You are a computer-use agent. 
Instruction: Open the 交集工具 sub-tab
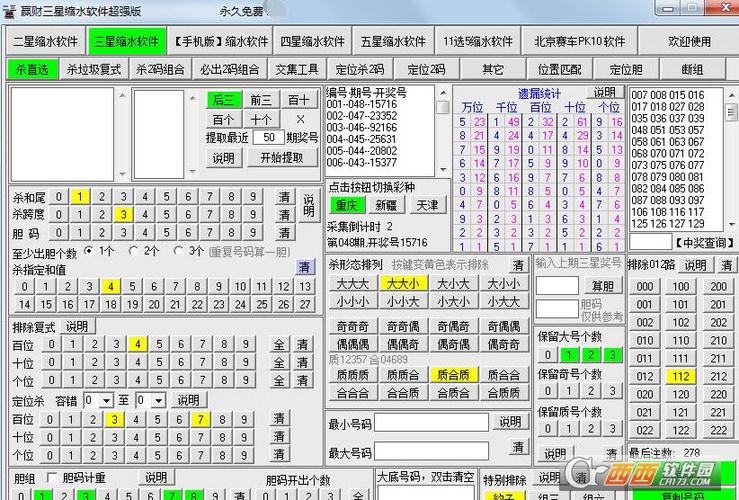tap(297, 69)
